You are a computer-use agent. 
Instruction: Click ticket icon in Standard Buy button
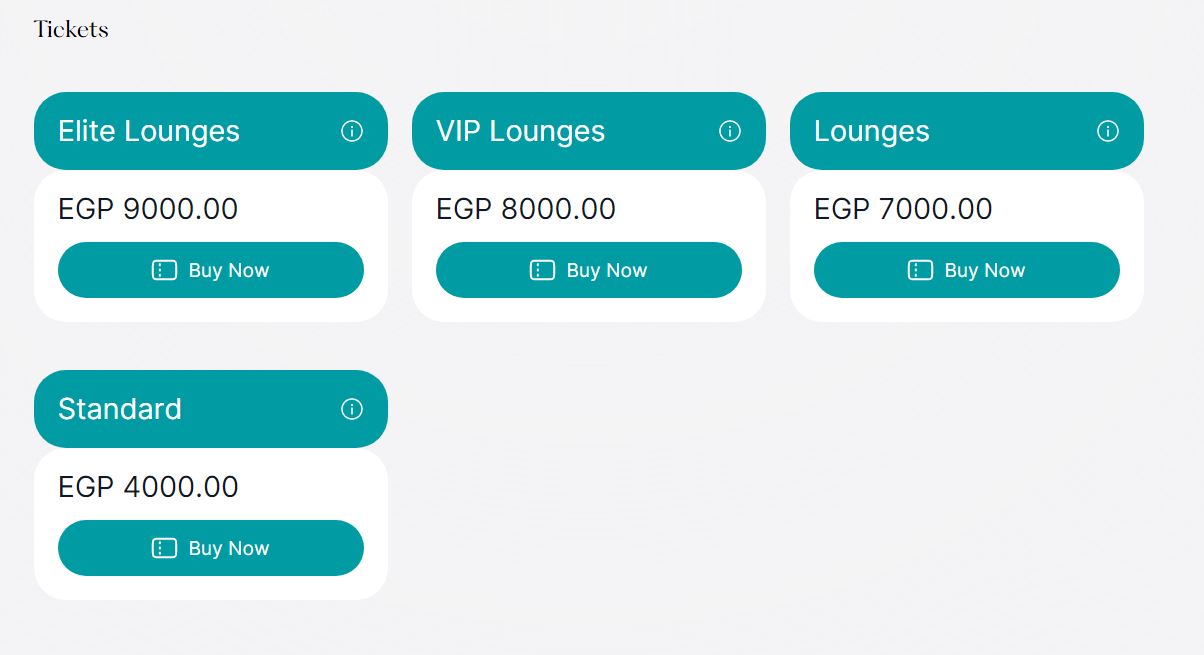164,548
